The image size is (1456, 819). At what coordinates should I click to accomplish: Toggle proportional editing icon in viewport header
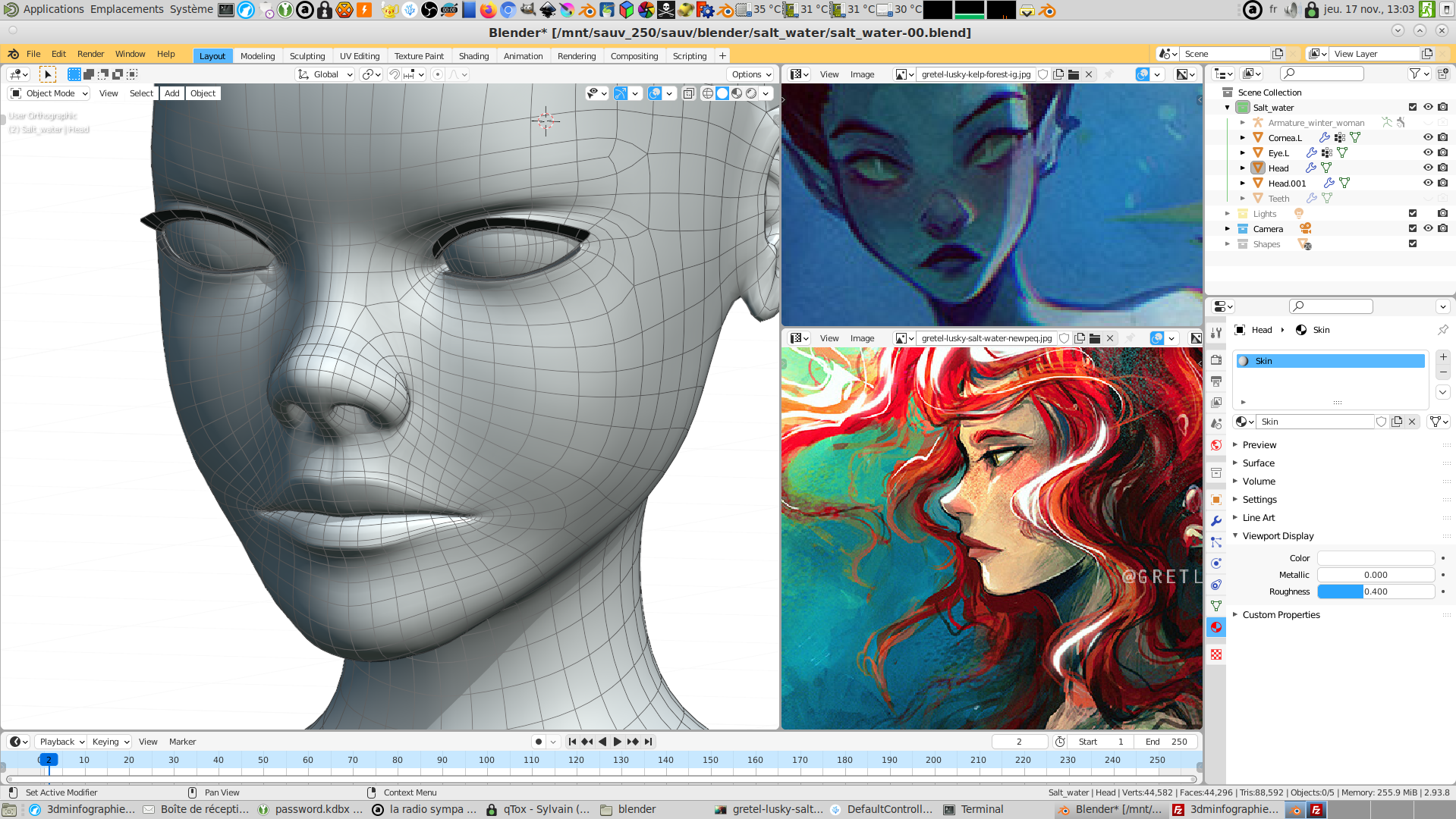coord(437,74)
